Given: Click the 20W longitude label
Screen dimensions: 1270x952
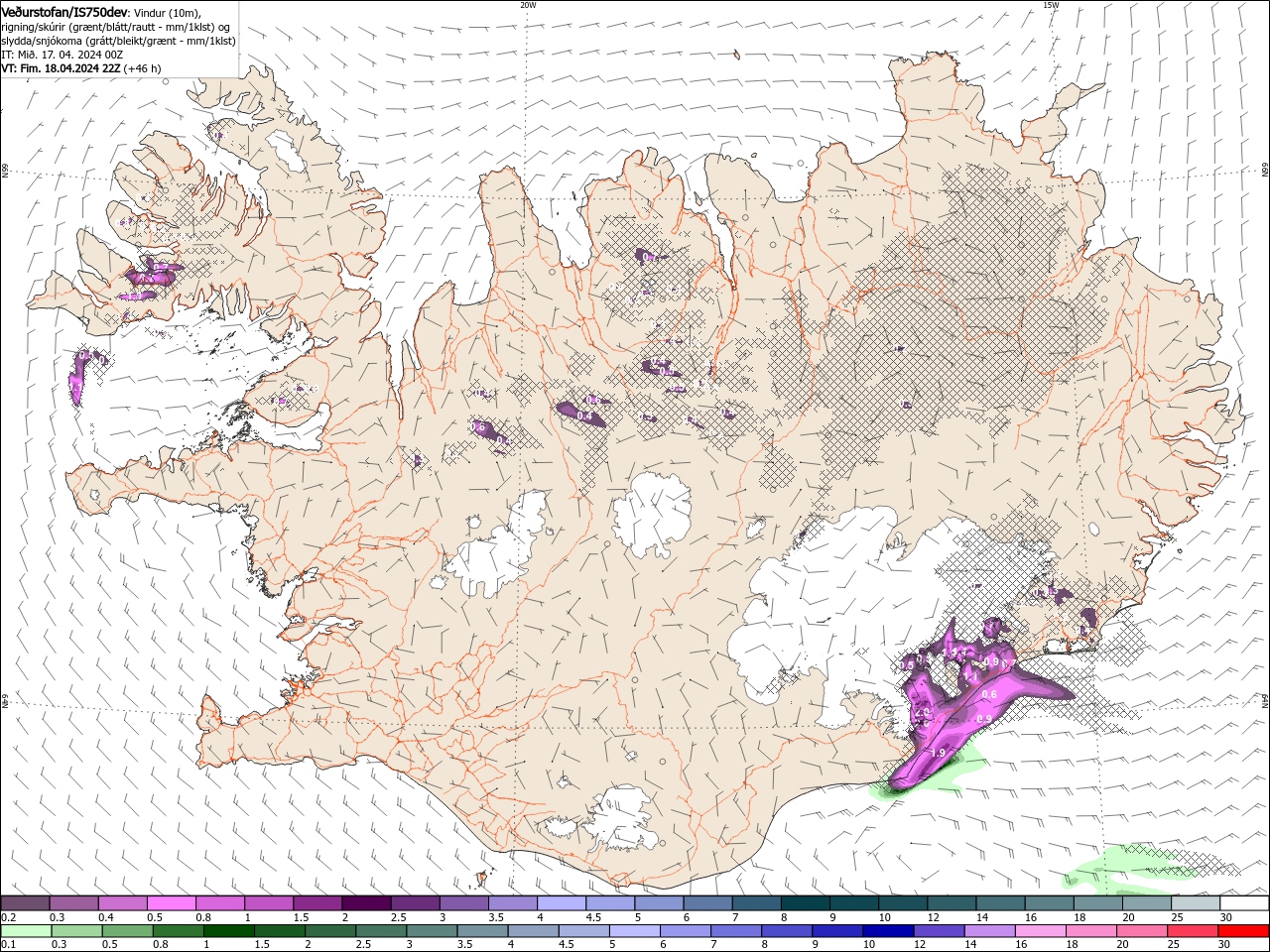Looking at the screenshot, I should pyautogui.click(x=528, y=5).
